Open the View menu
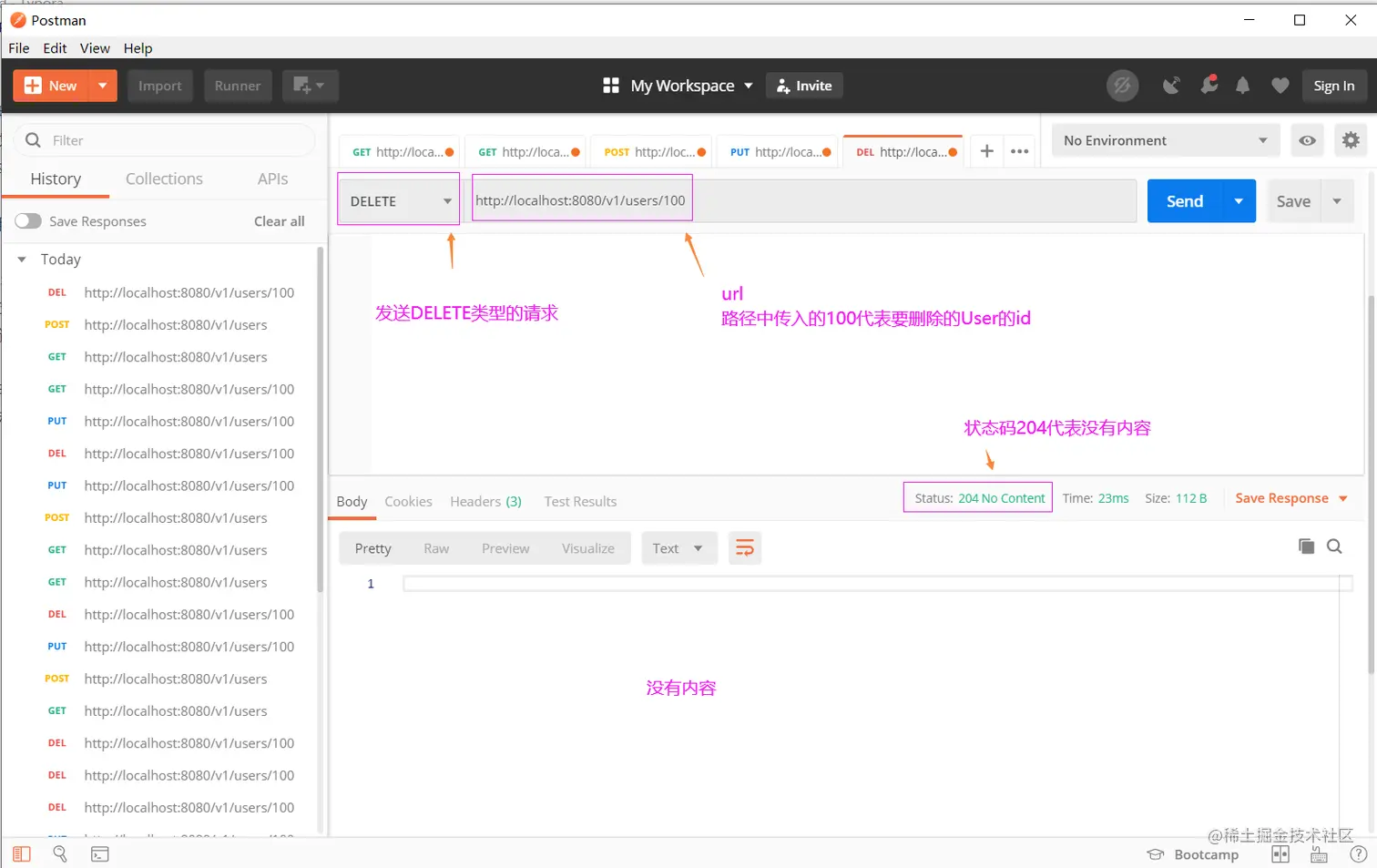The width and height of the screenshot is (1377, 868). coord(95,48)
